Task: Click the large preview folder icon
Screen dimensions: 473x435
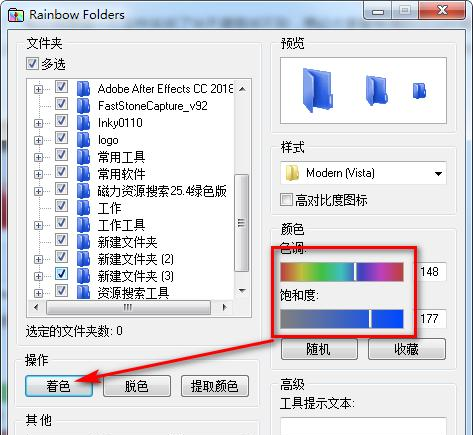Action: pos(317,90)
